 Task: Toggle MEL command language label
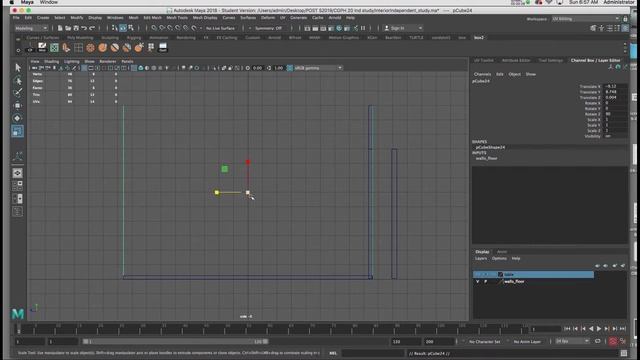point(333,353)
